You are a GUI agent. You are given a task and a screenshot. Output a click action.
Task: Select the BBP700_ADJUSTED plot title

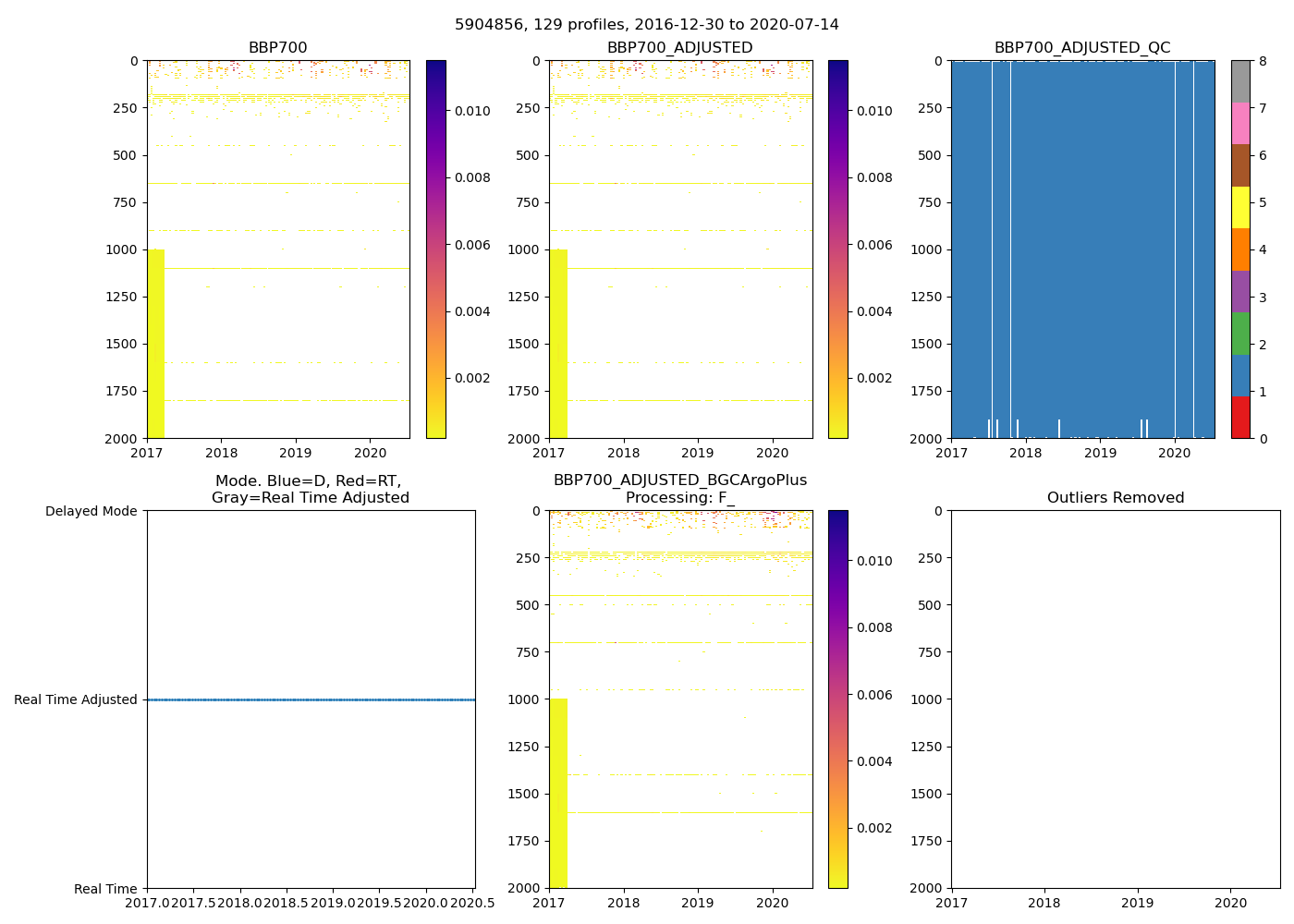pyautogui.click(x=679, y=48)
